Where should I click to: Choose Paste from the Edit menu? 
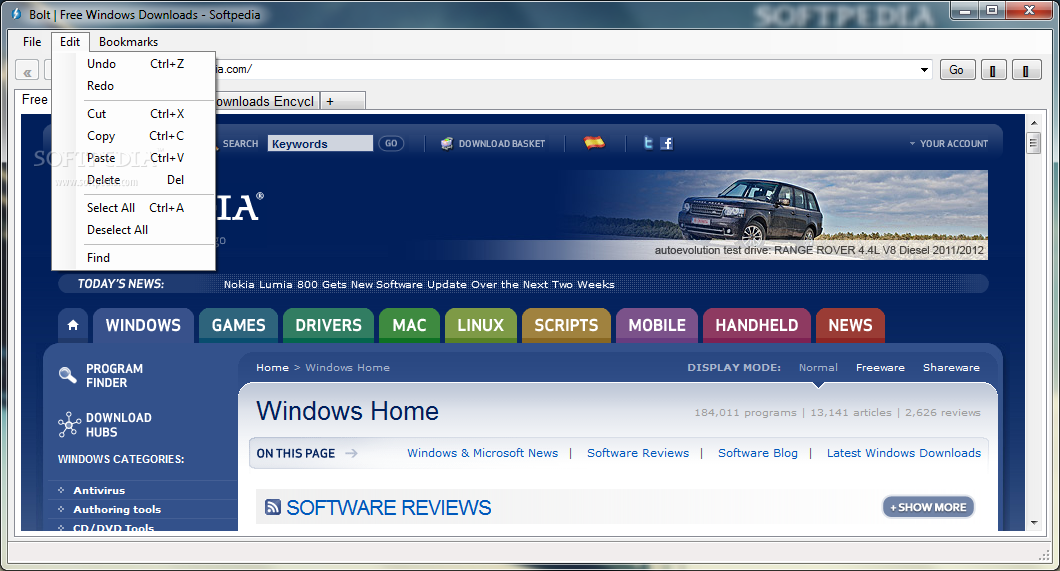click(134, 157)
